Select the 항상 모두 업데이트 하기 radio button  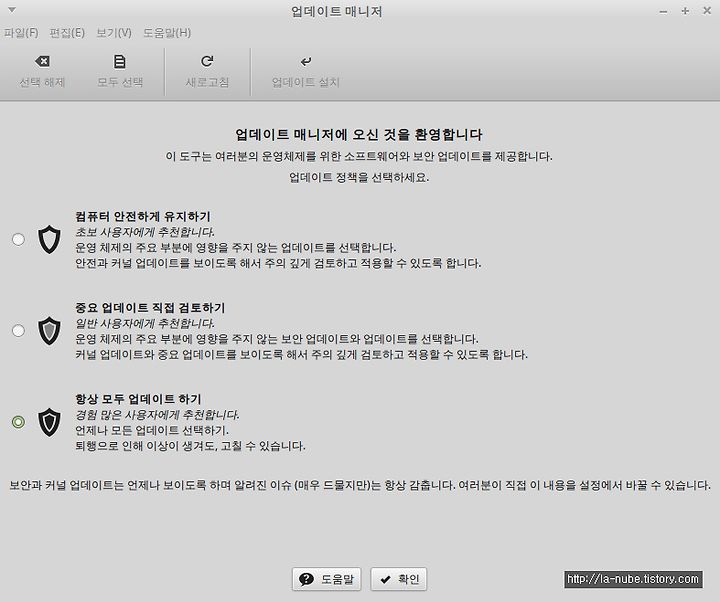[18, 422]
